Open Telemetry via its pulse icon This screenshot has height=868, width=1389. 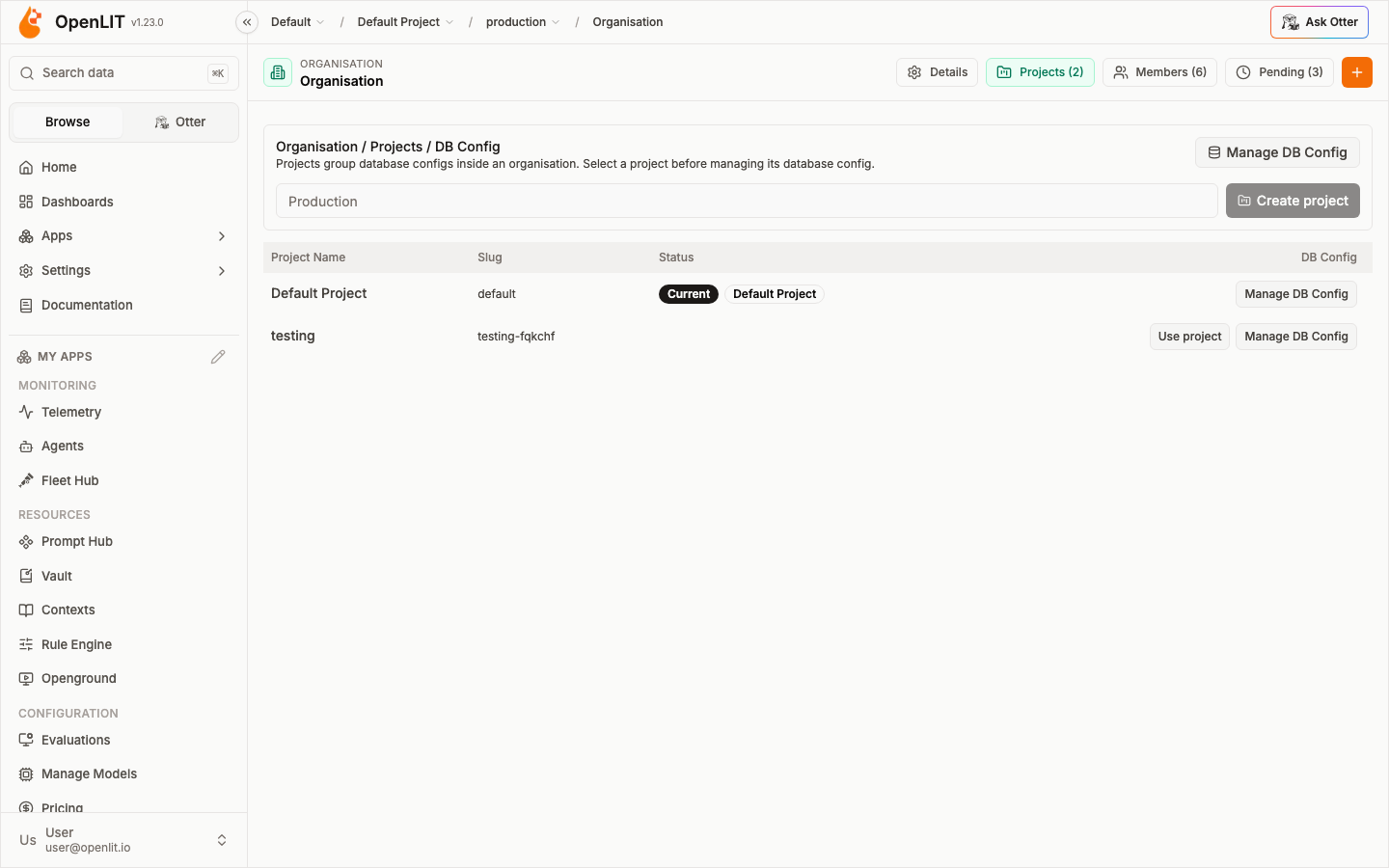coord(26,413)
